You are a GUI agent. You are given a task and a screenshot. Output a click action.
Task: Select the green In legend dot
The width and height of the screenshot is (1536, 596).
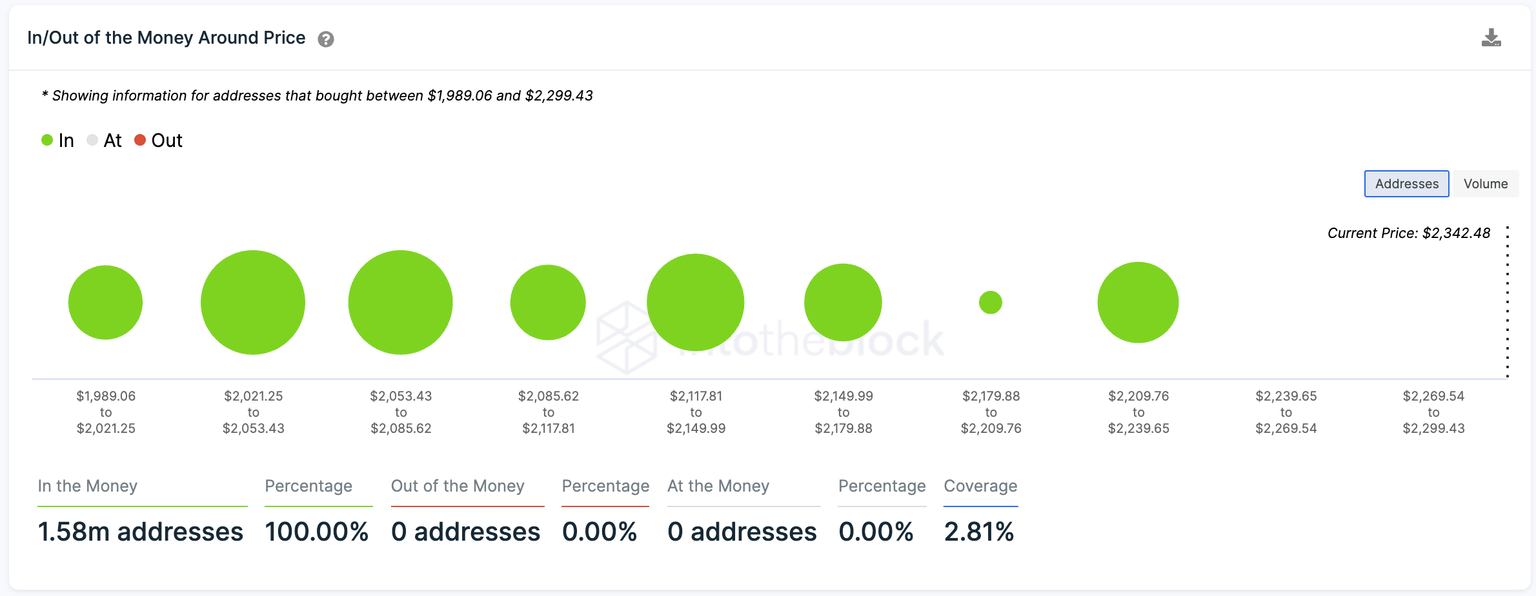[46, 140]
